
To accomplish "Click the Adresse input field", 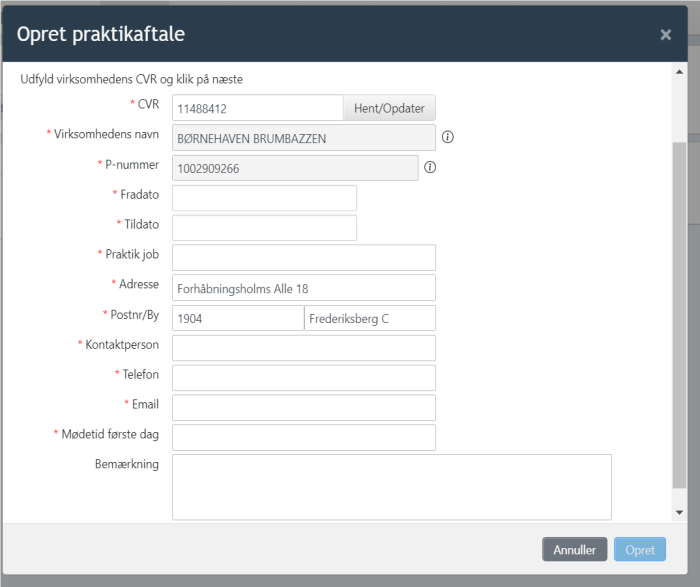I will [x=304, y=288].
